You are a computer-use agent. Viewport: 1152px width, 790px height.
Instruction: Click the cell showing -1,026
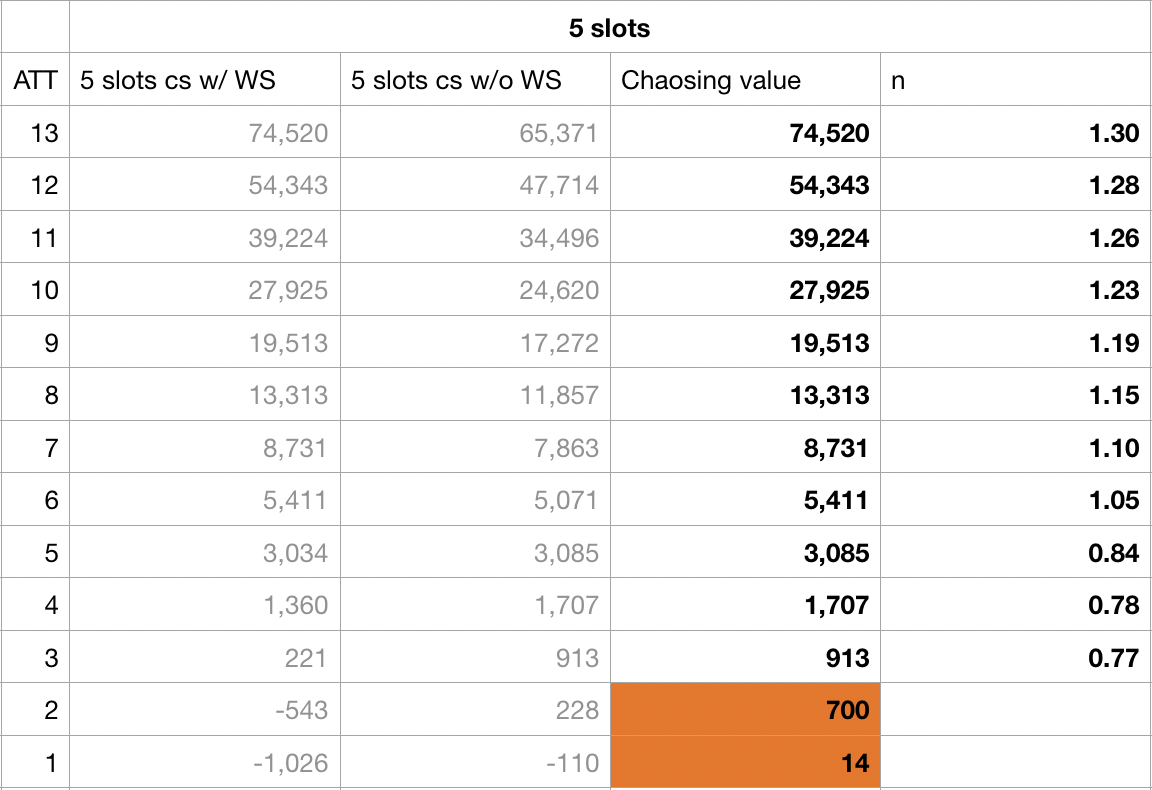pyautogui.click(x=205, y=763)
